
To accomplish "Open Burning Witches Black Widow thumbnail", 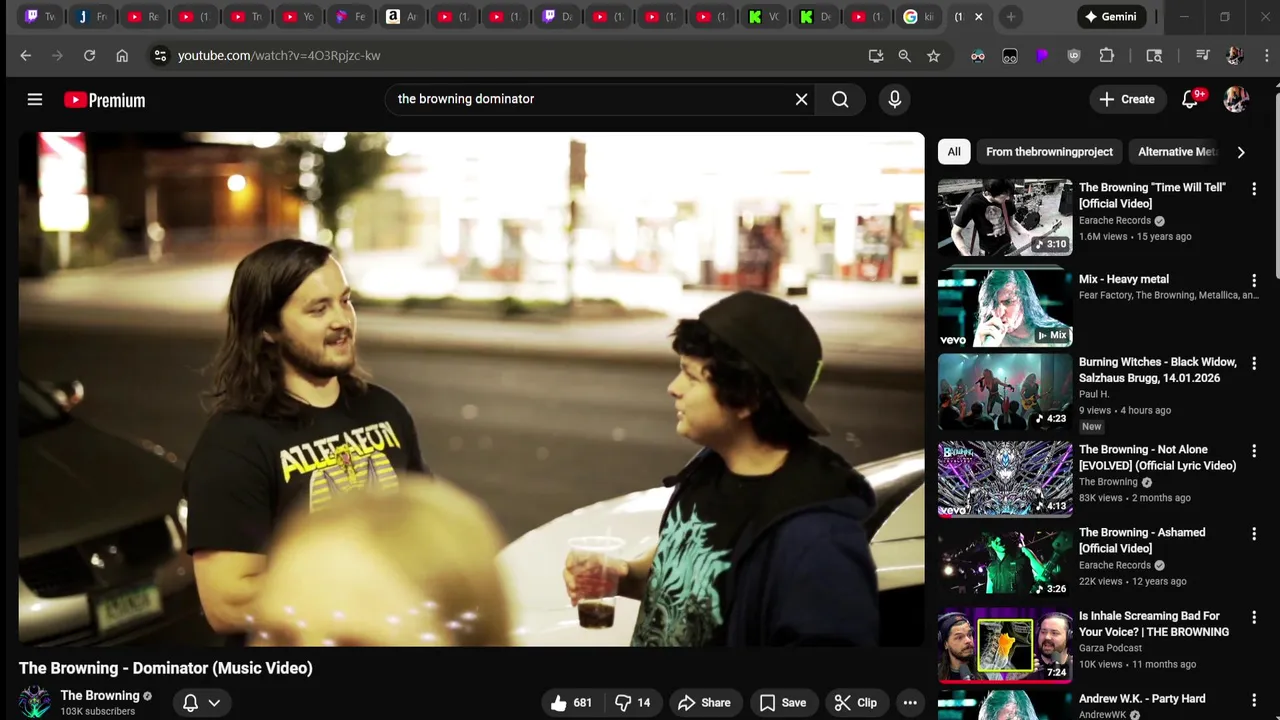I will [x=1005, y=392].
